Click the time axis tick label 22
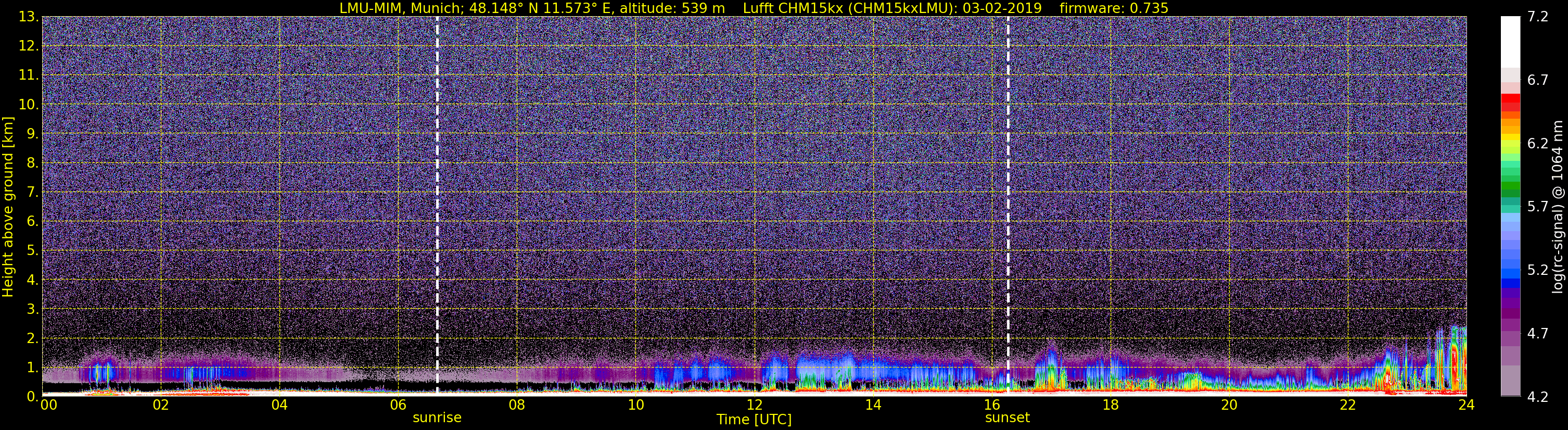The width and height of the screenshot is (1568, 430). pyautogui.click(x=1348, y=405)
